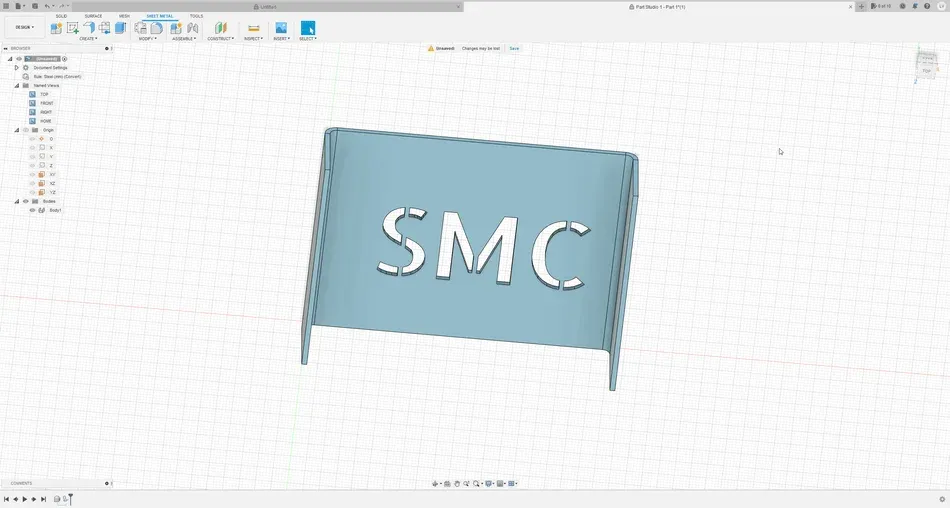The height and width of the screenshot is (508, 950).
Task: Select the FRONT named view
Action: (46, 103)
